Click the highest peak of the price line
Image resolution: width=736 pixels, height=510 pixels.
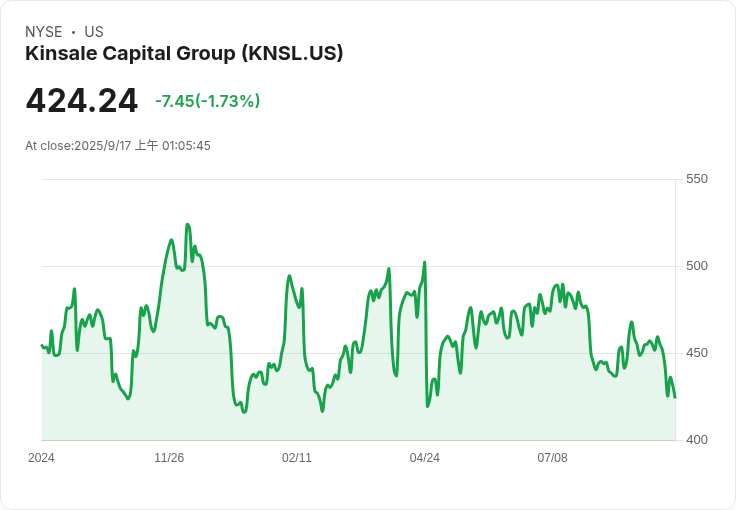click(x=188, y=224)
